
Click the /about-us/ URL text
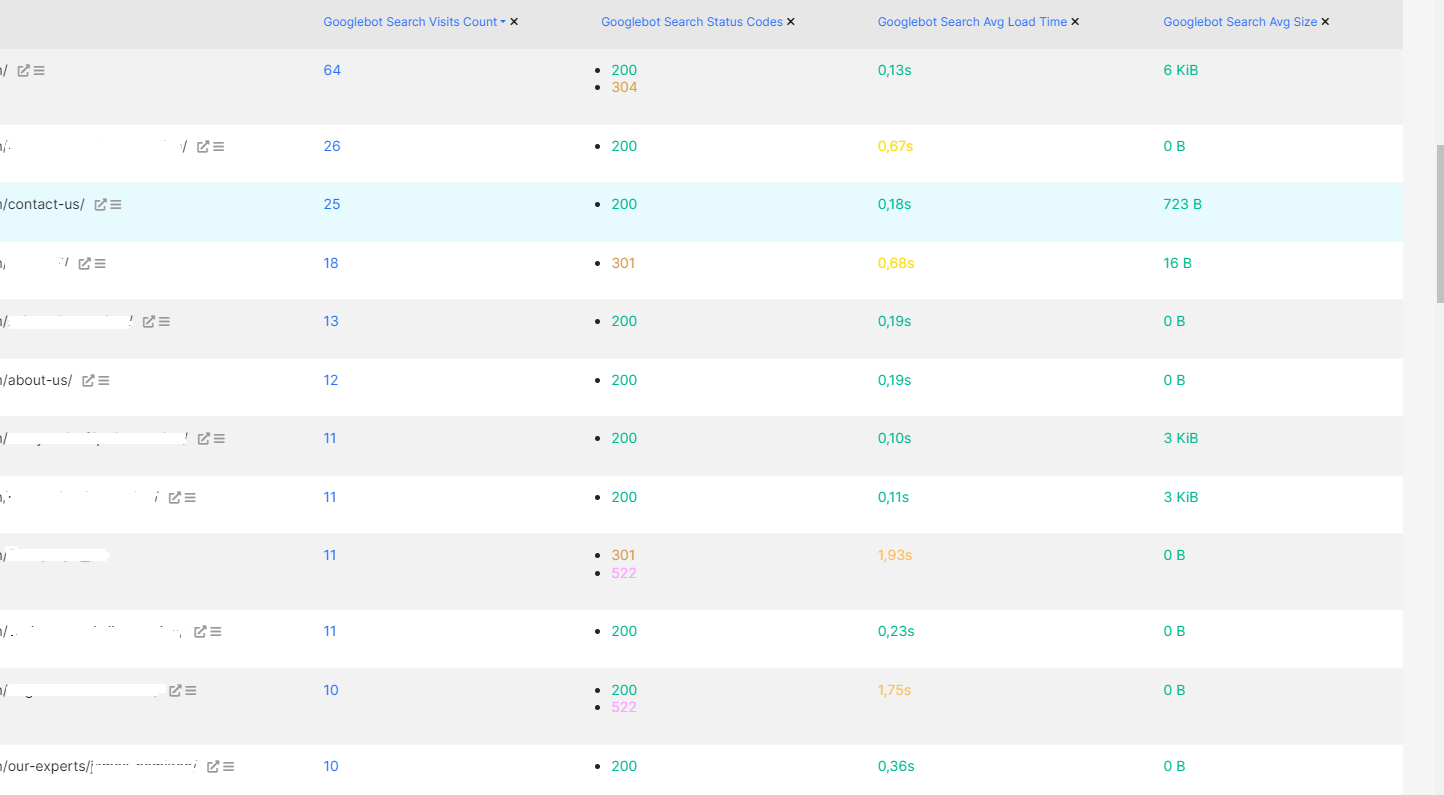click(x=37, y=381)
